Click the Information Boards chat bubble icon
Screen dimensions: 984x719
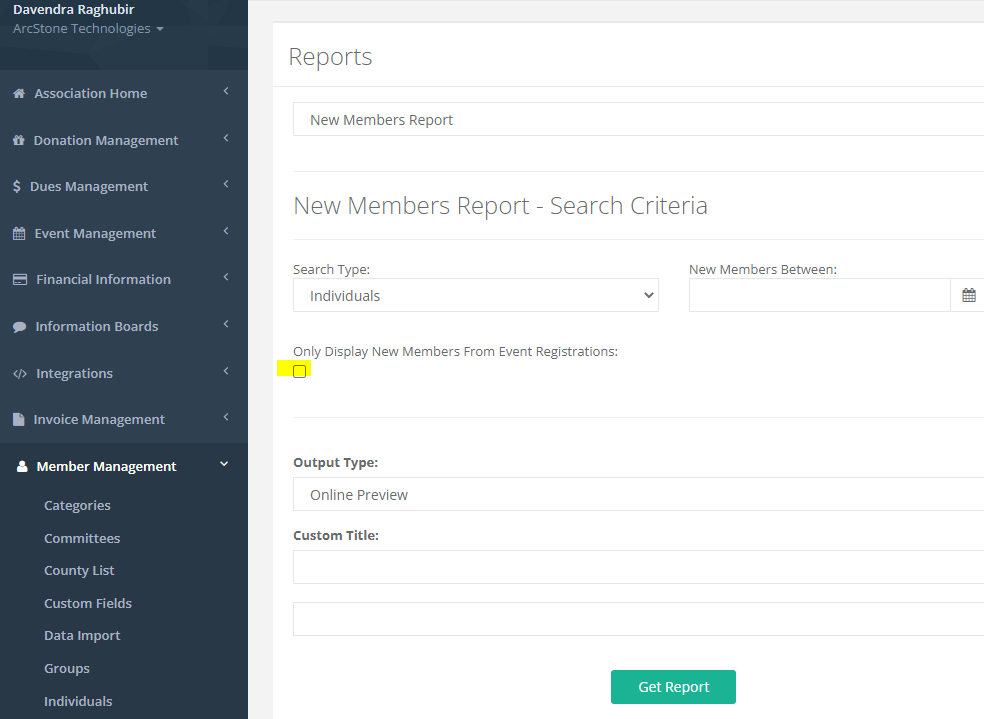[x=19, y=327]
